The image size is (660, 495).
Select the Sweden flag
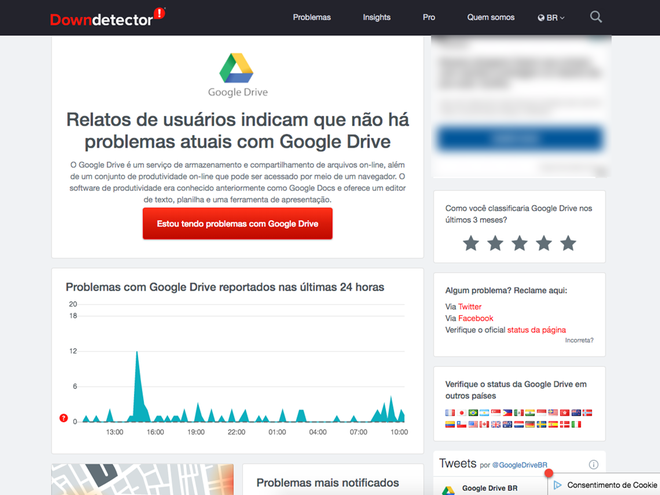point(541,424)
